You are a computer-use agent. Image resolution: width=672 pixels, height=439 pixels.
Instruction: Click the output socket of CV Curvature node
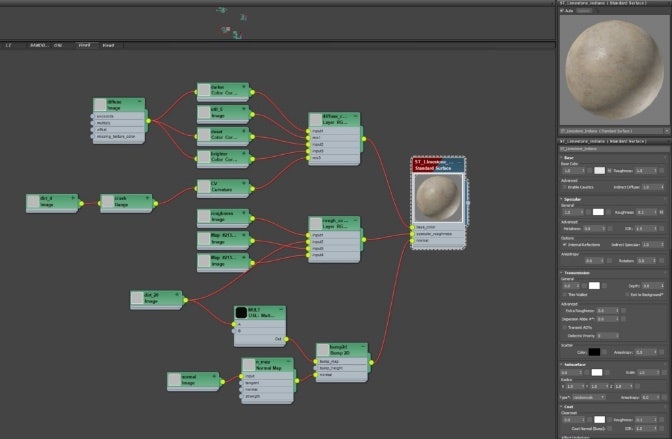click(x=252, y=189)
